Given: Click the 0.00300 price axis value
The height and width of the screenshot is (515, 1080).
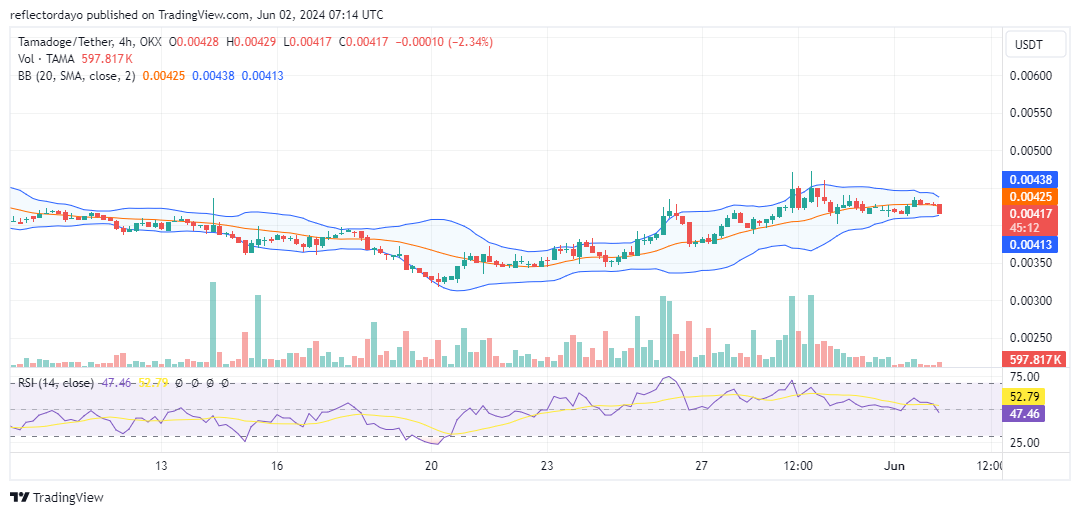Looking at the screenshot, I should tap(1032, 301).
